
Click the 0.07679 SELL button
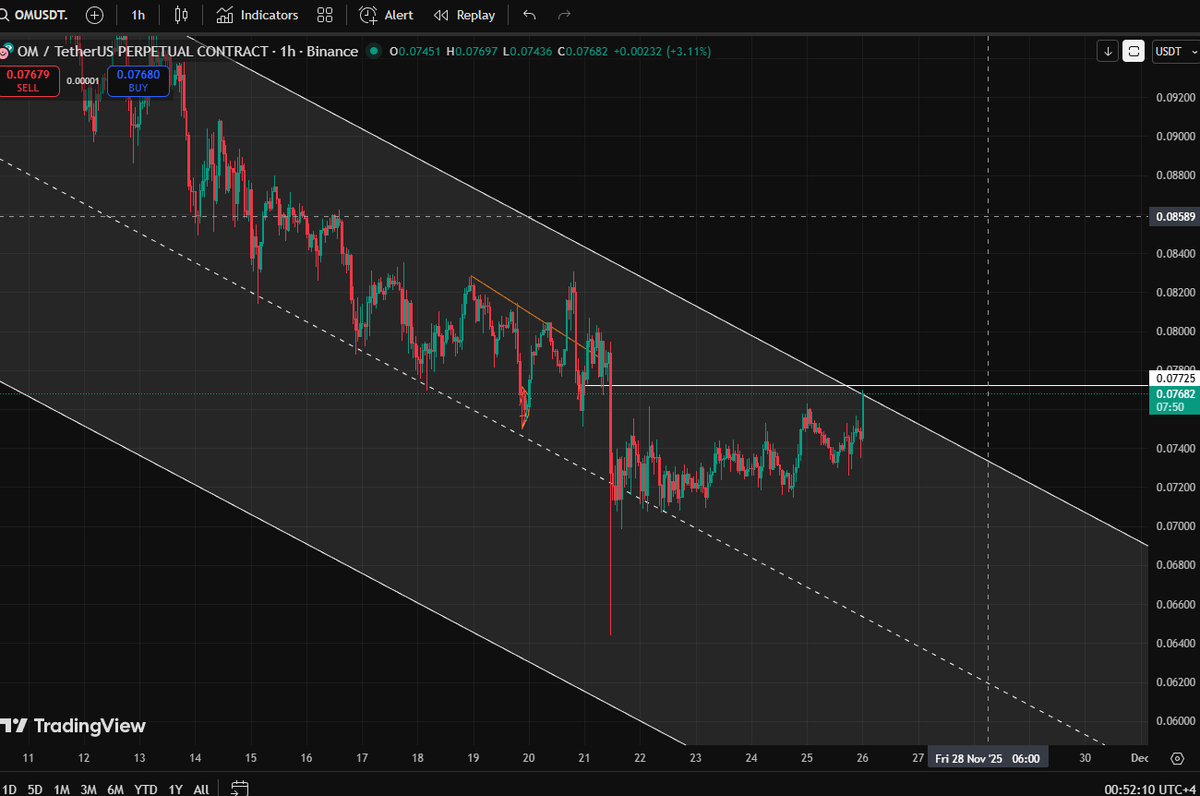coord(28,80)
